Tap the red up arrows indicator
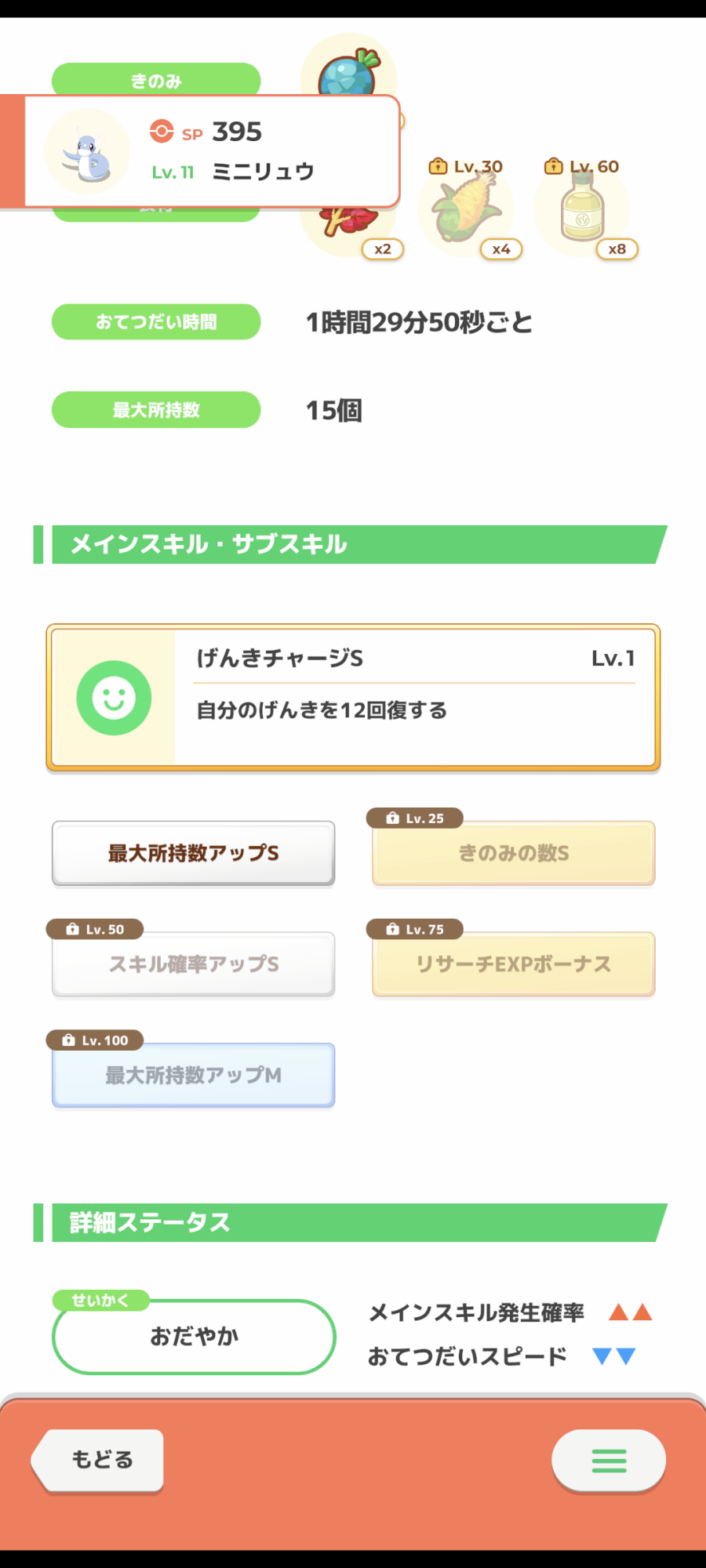Screen dimensions: 706x1568 point(631,1312)
